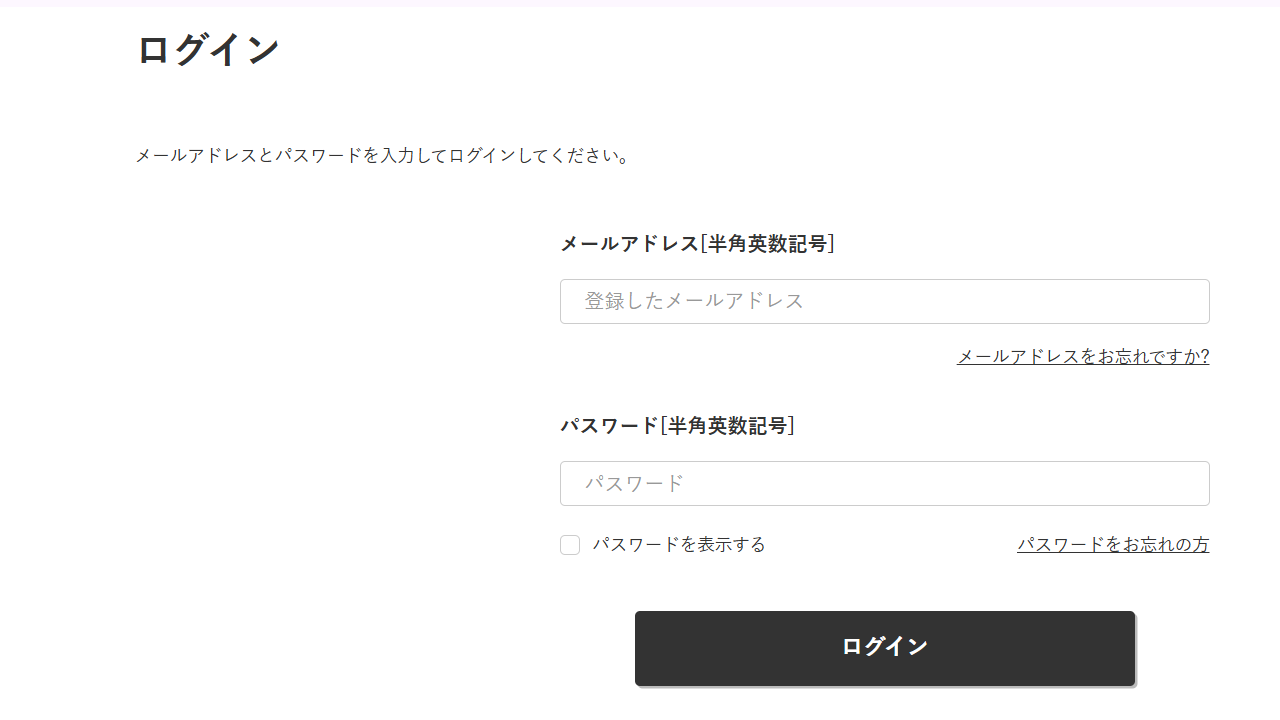Image resolution: width=1280 pixels, height=720 pixels.
Task: Open the メールアドレスをお忘れですか? link
Action: tap(1083, 357)
